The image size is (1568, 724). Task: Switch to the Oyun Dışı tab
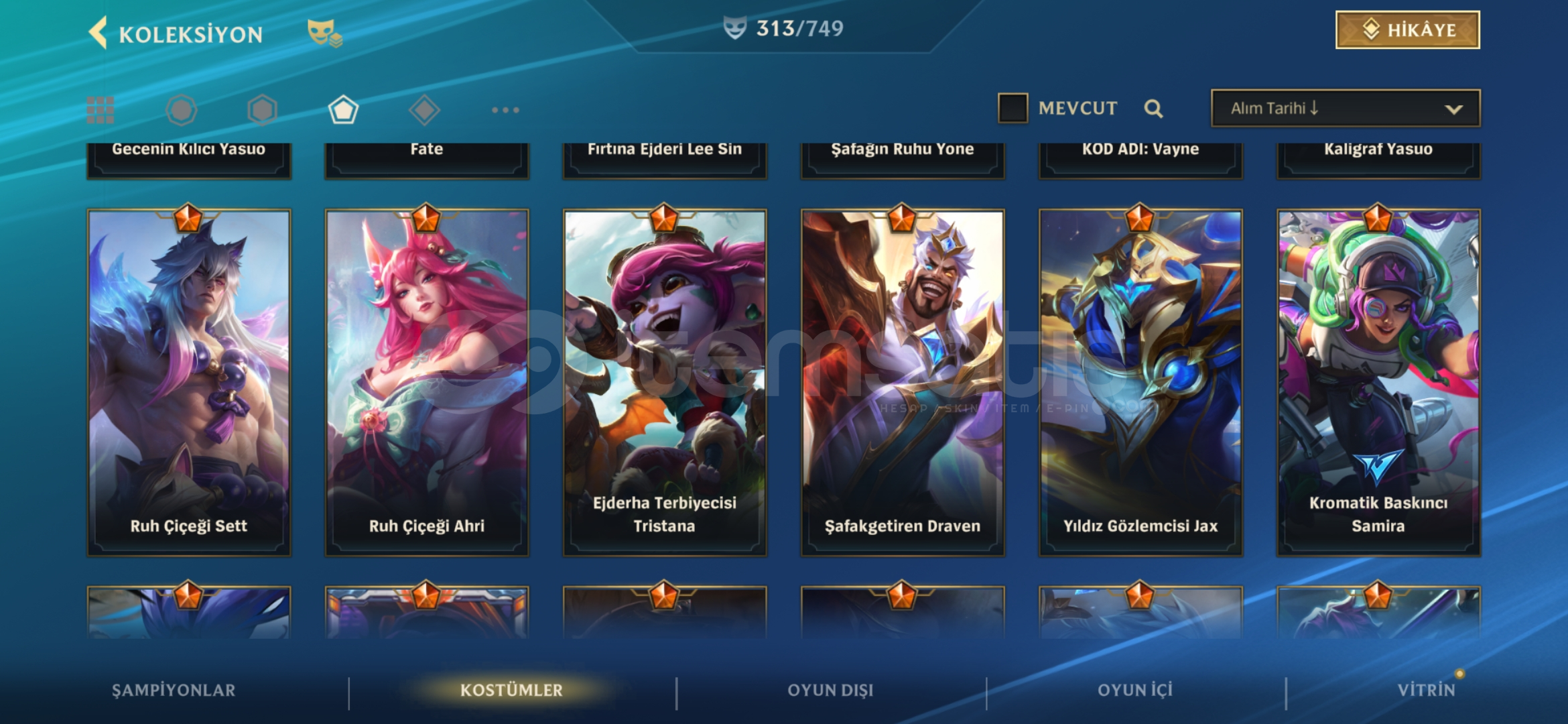coord(830,690)
